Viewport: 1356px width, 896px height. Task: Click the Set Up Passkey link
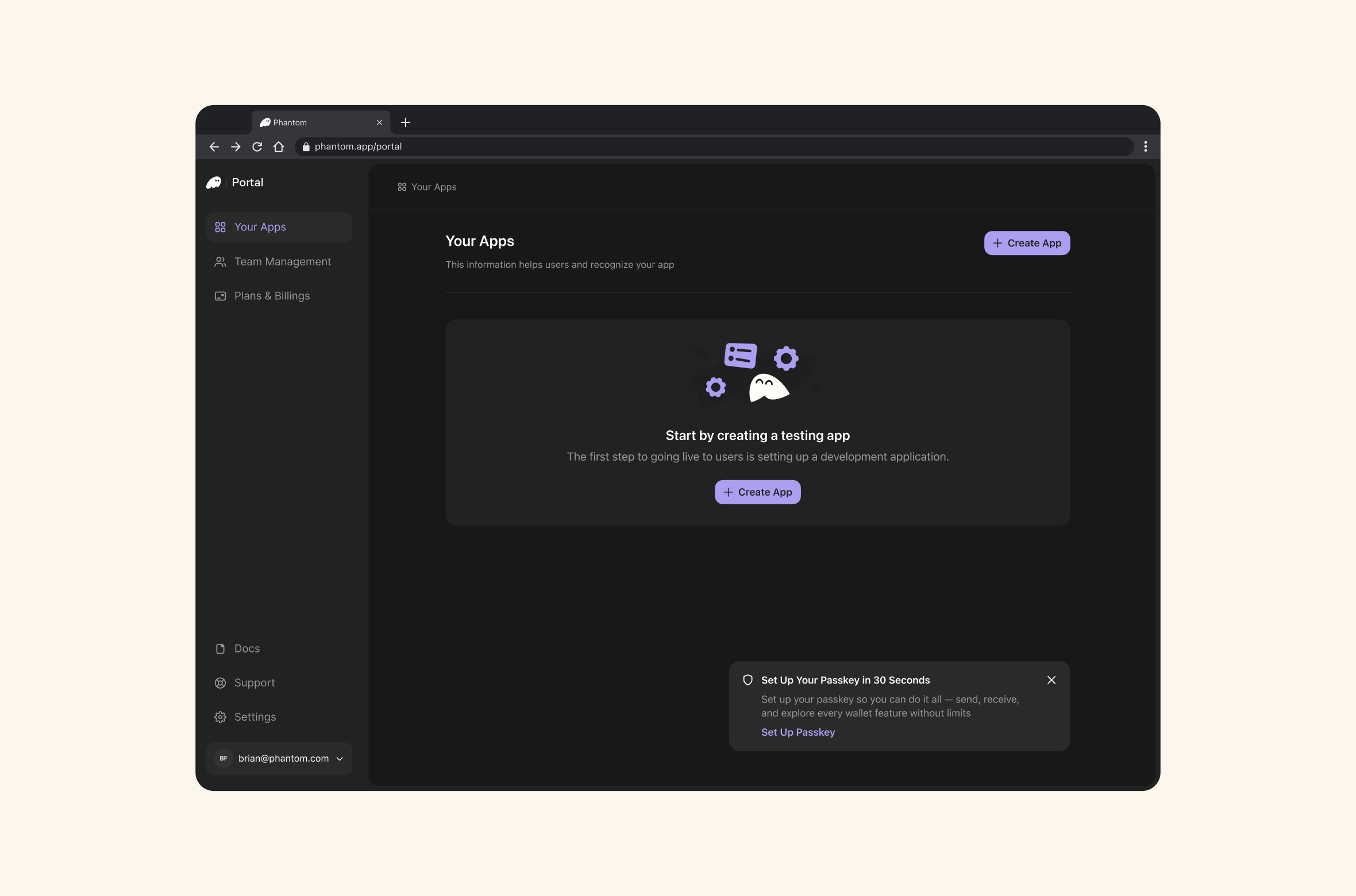tap(798, 732)
